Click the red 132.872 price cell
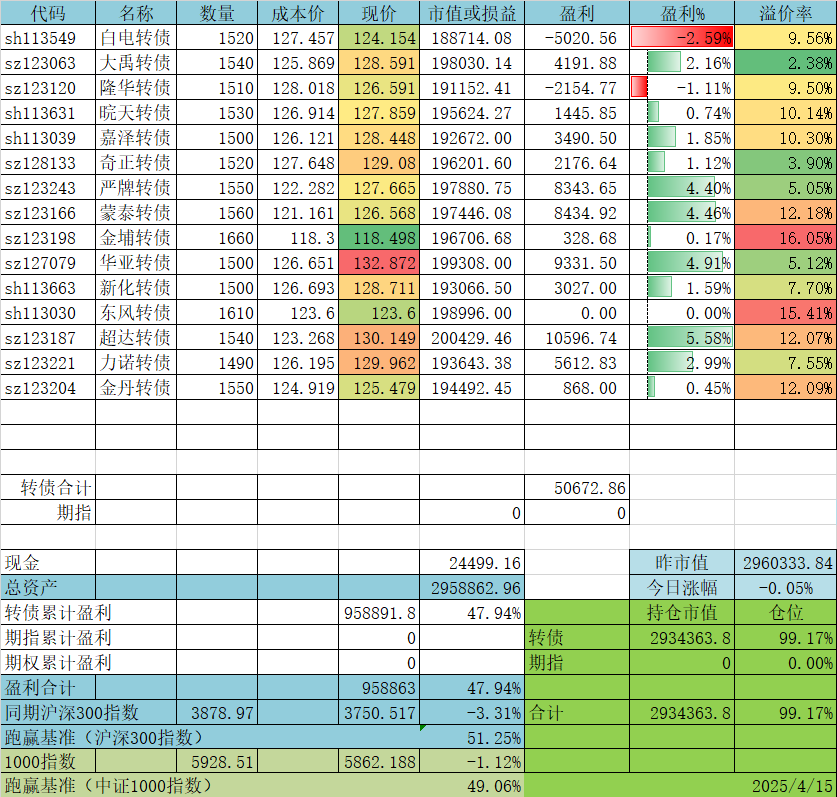This screenshot has width=837, height=797. (x=379, y=263)
